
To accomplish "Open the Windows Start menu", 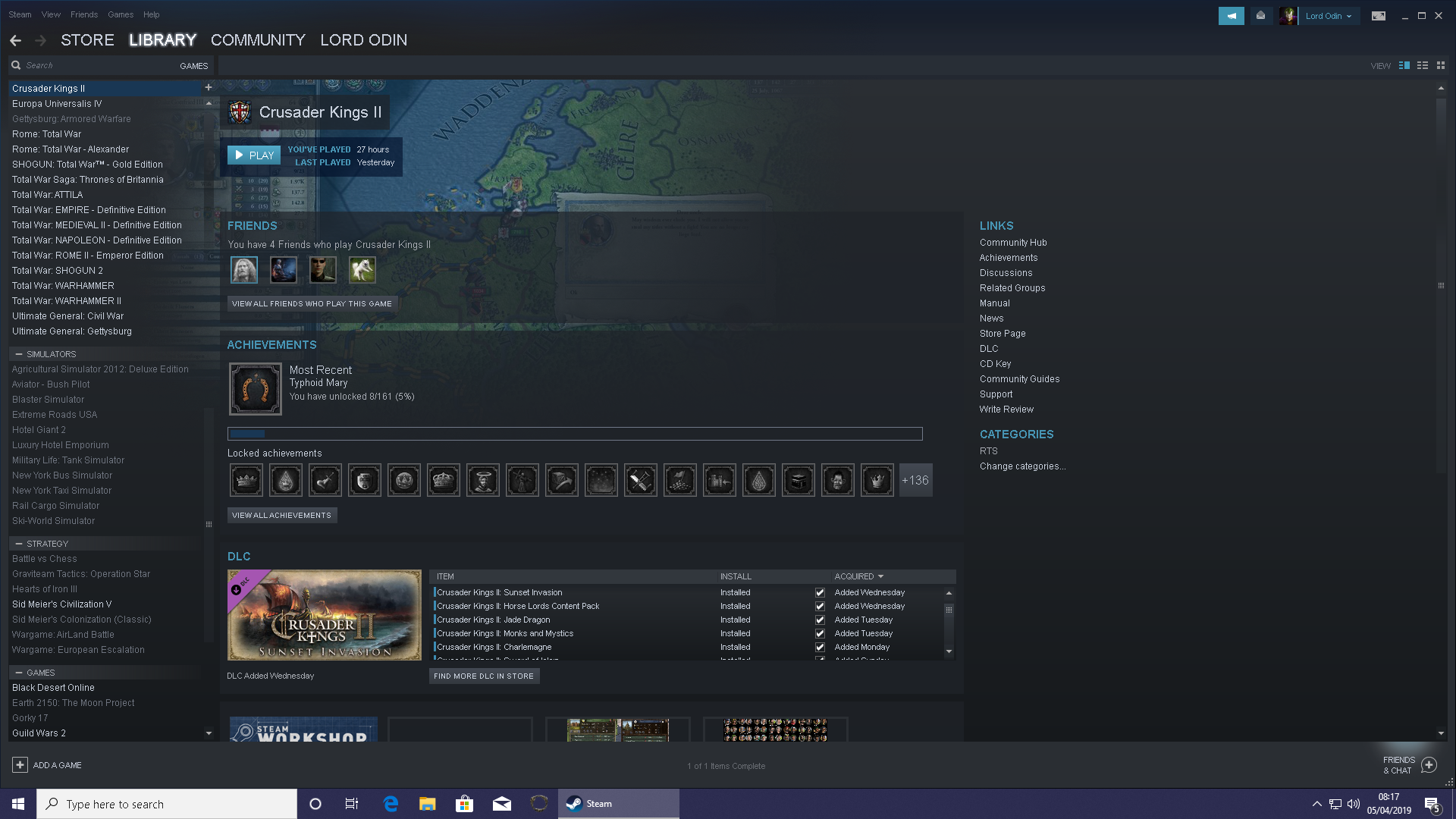I will [x=18, y=804].
